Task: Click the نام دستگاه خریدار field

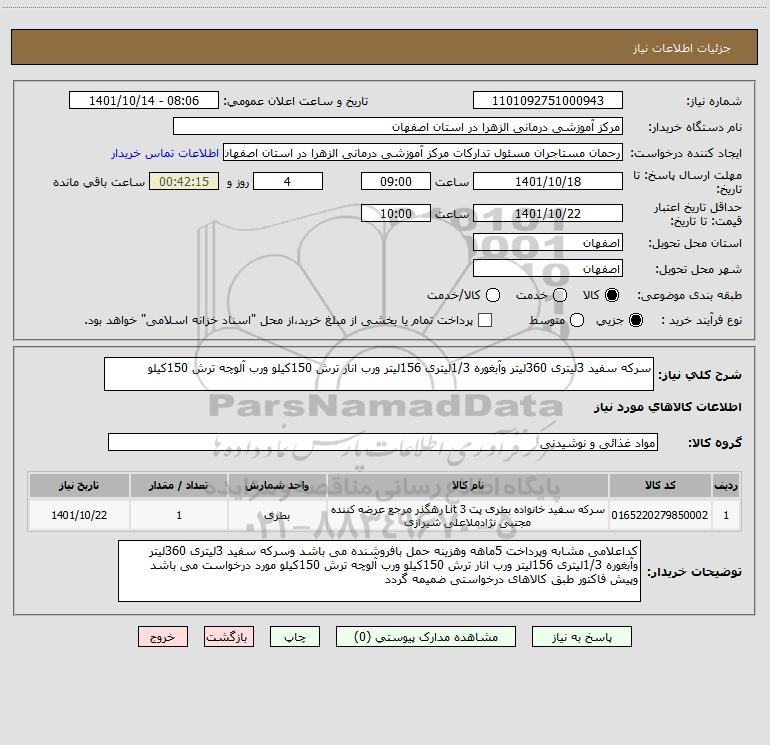Action: click(x=398, y=126)
